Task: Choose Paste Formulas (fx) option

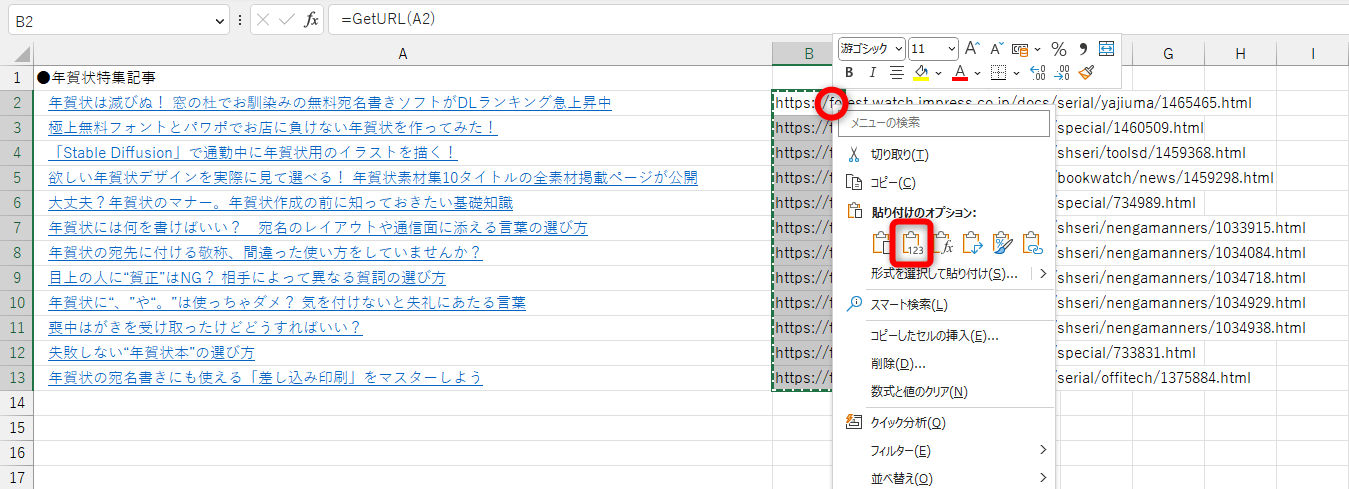Action: tap(942, 243)
